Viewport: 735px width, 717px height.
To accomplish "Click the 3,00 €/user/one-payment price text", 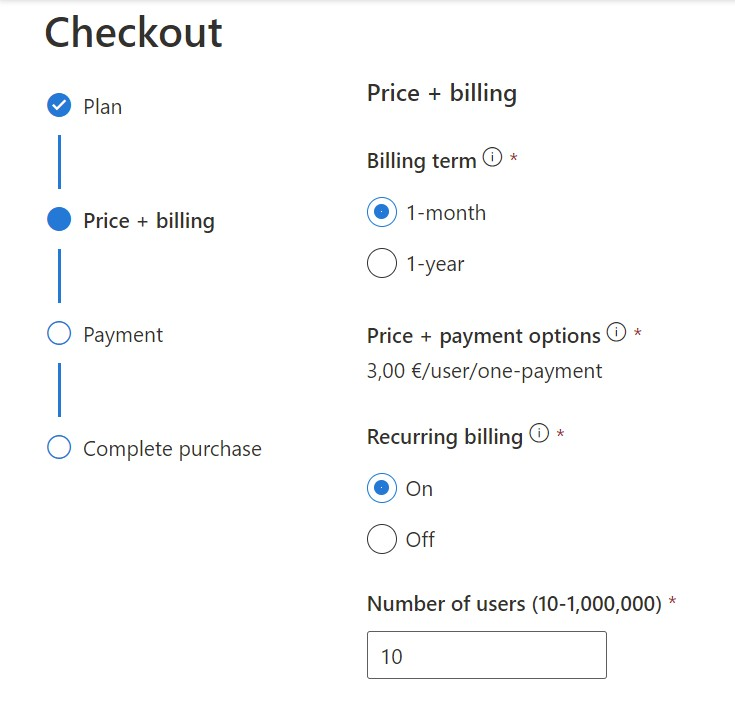I will [x=484, y=371].
